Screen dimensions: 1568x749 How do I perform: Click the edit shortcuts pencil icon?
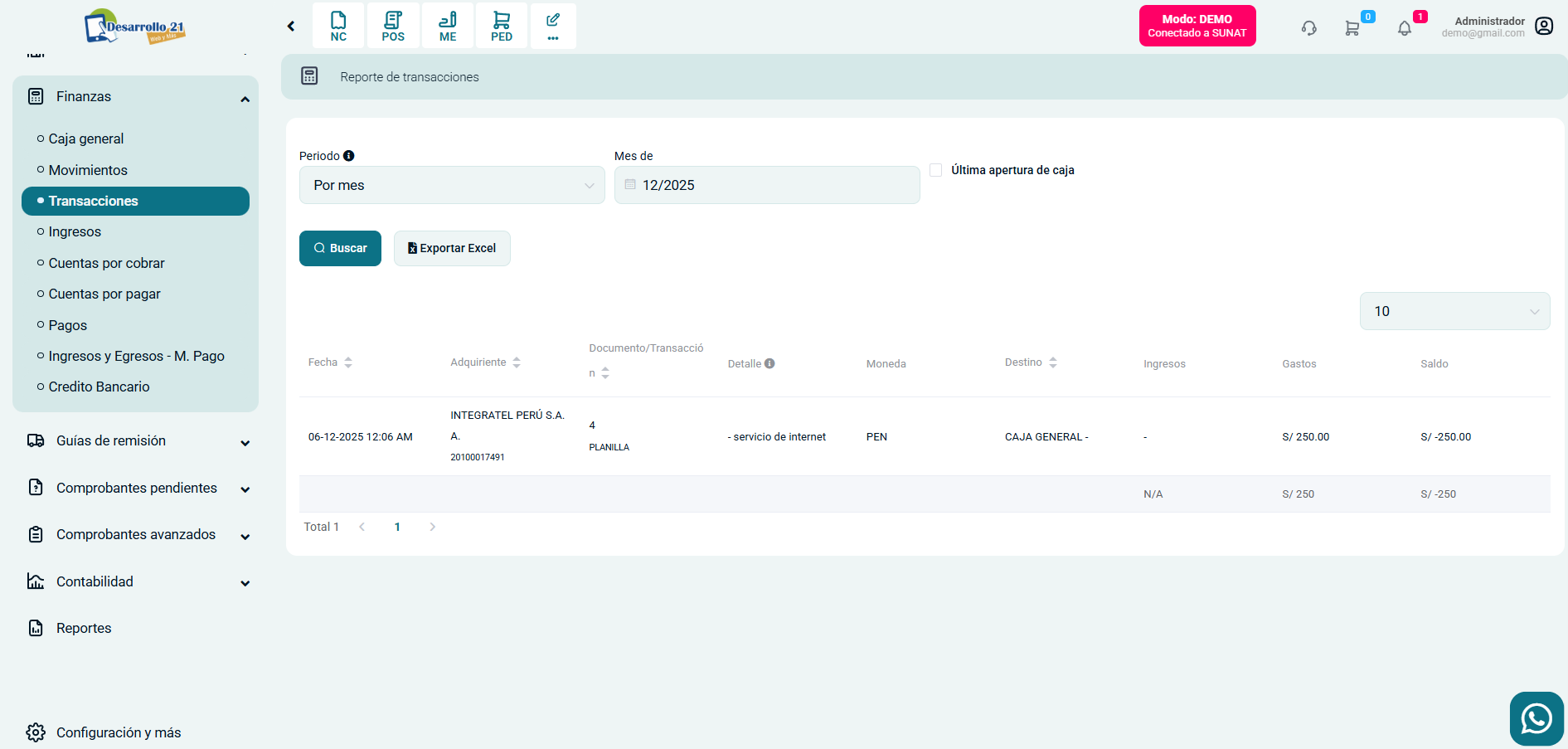coord(553,26)
